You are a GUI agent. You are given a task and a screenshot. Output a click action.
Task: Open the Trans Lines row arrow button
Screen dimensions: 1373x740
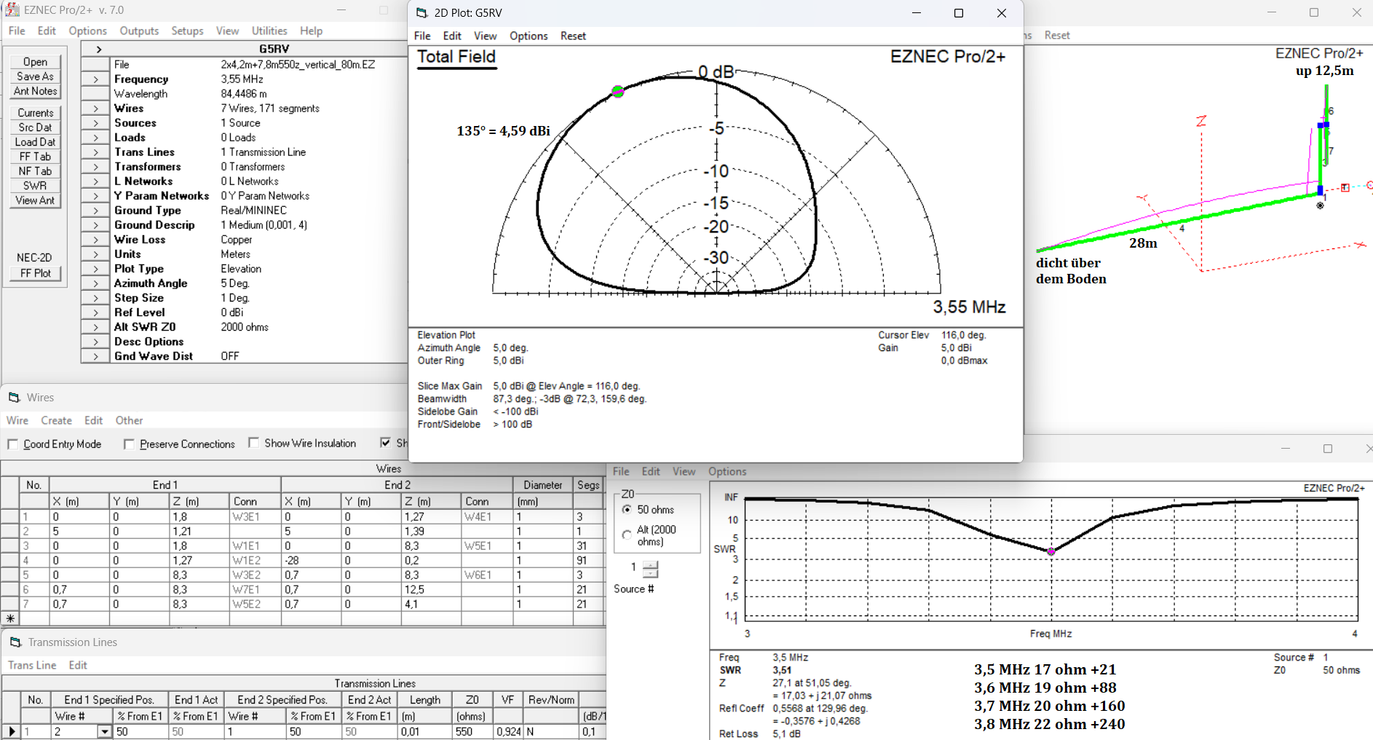point(96,152)
